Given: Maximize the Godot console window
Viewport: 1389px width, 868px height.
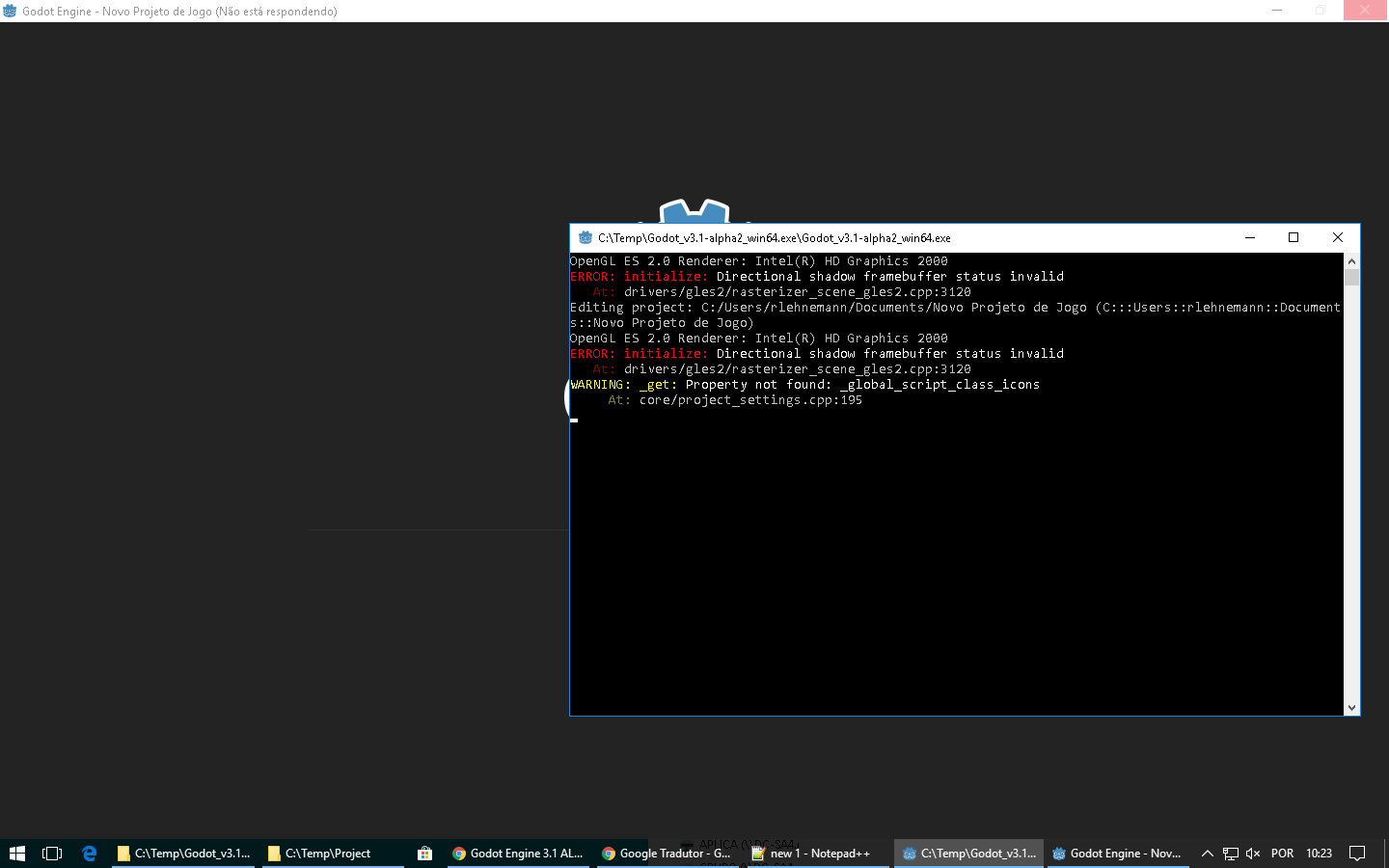Looking at the screenshot, I should click(1294, 237).
